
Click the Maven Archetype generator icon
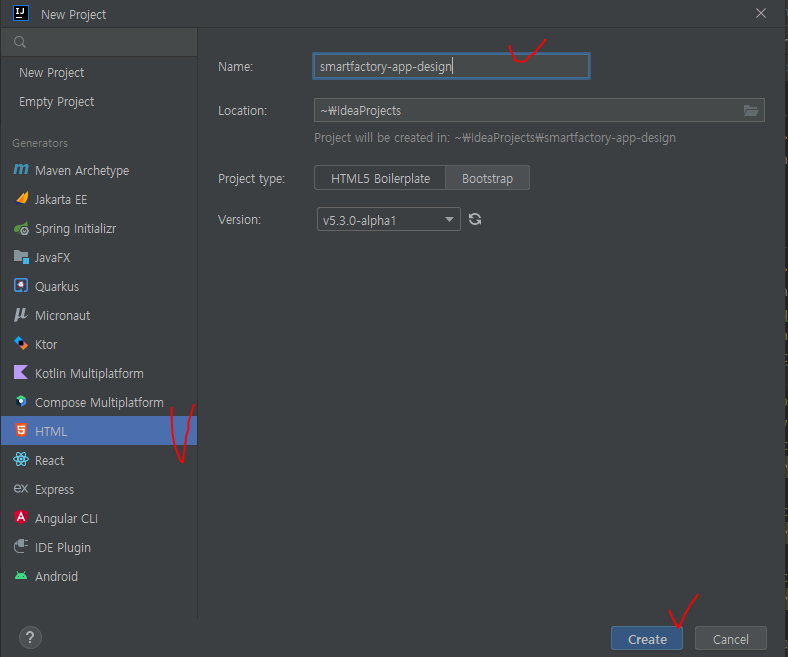[21, 169]
